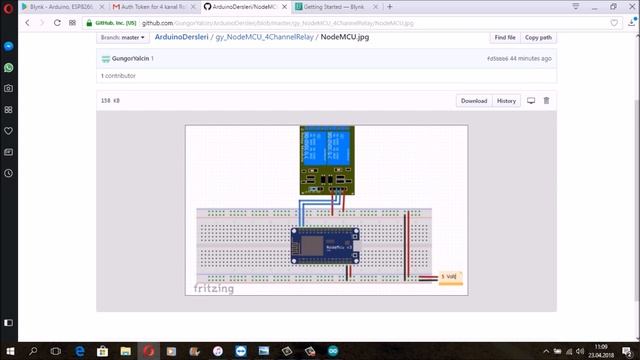Open the gy_NodeMCU_4ChannelRelay folder link

point(264,37)
